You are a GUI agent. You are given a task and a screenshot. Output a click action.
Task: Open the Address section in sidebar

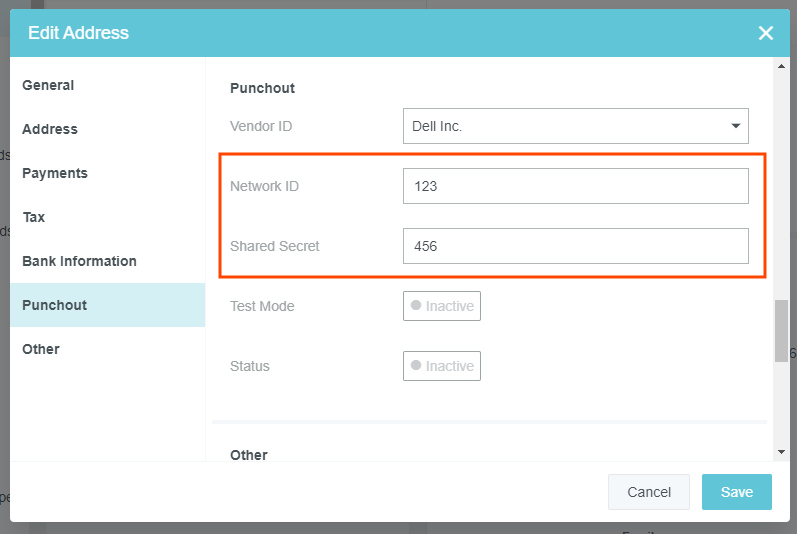[50, 129]
